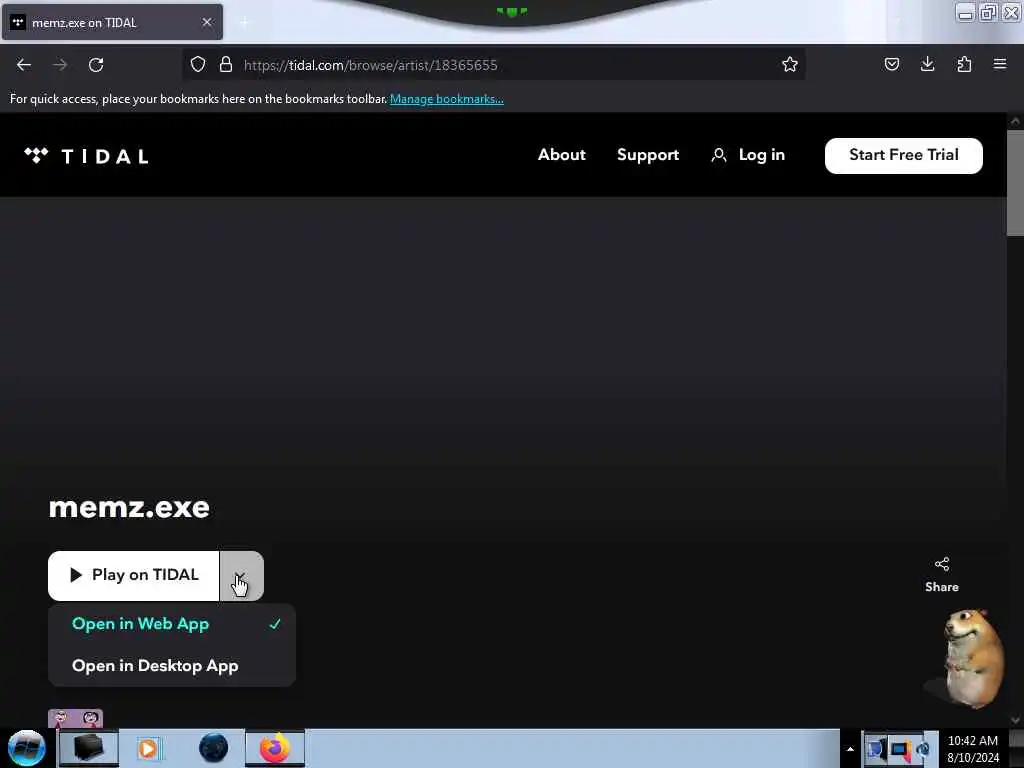Open the Support page
This screenshot has width=1024, height=768.
point(648,155)
